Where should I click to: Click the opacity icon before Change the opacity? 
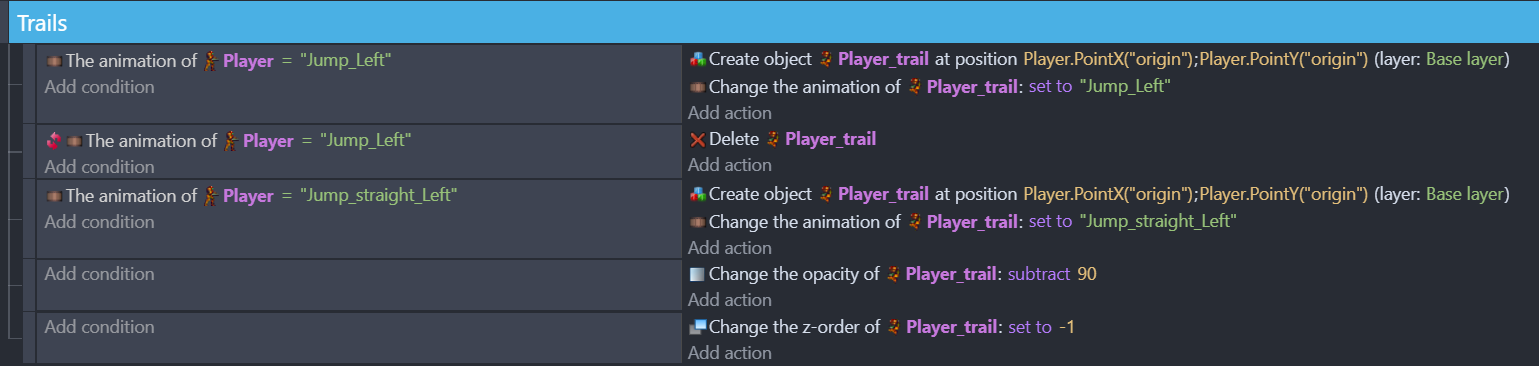point(697,274)
